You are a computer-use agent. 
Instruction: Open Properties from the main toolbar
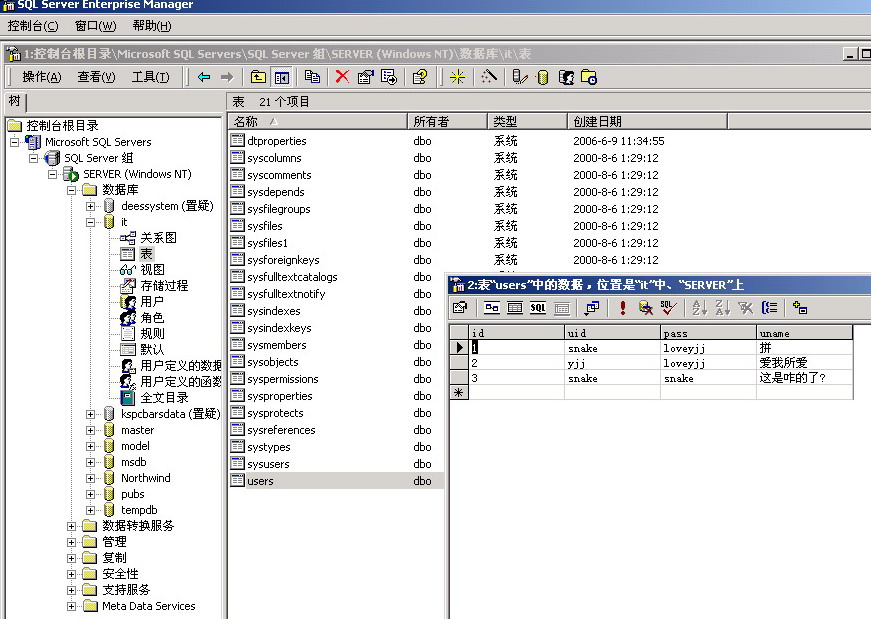[x=366, y=77]
